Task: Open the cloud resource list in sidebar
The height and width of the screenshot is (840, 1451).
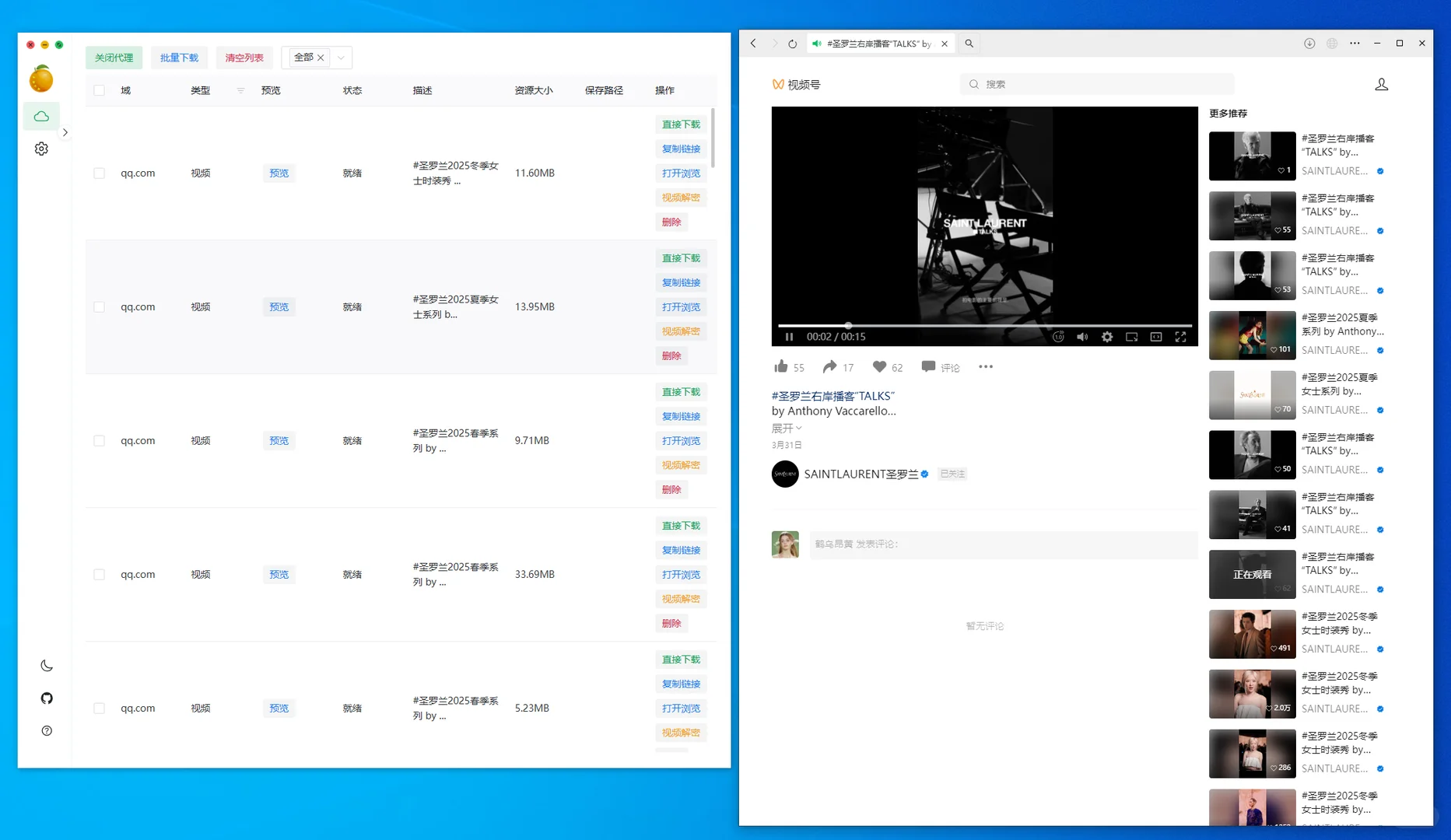Action: point(41,117)
